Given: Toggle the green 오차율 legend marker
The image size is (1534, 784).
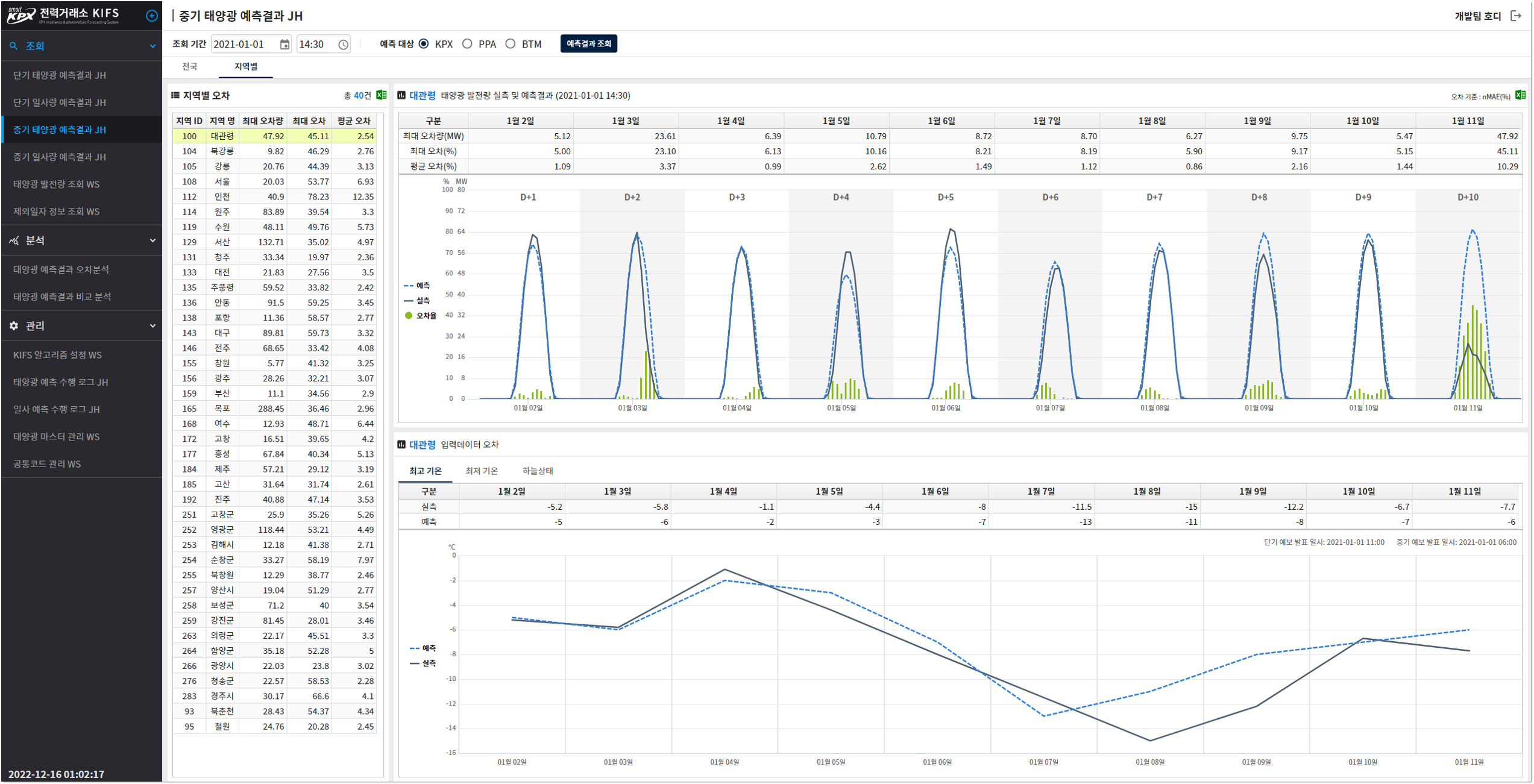Looking at the screenshot, I should 409,315.
